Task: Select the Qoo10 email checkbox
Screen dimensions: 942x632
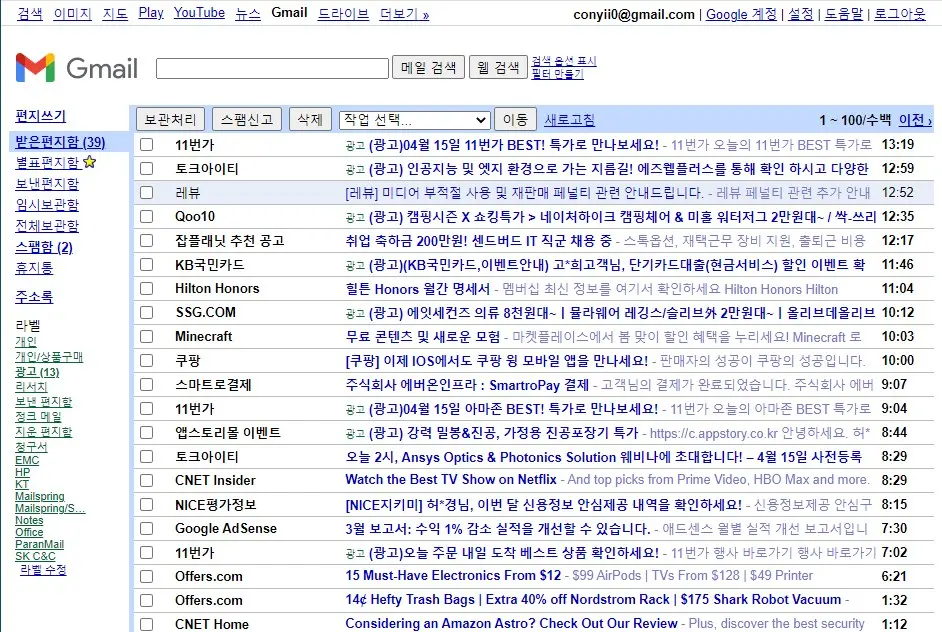Action: (x=147, y=217)
